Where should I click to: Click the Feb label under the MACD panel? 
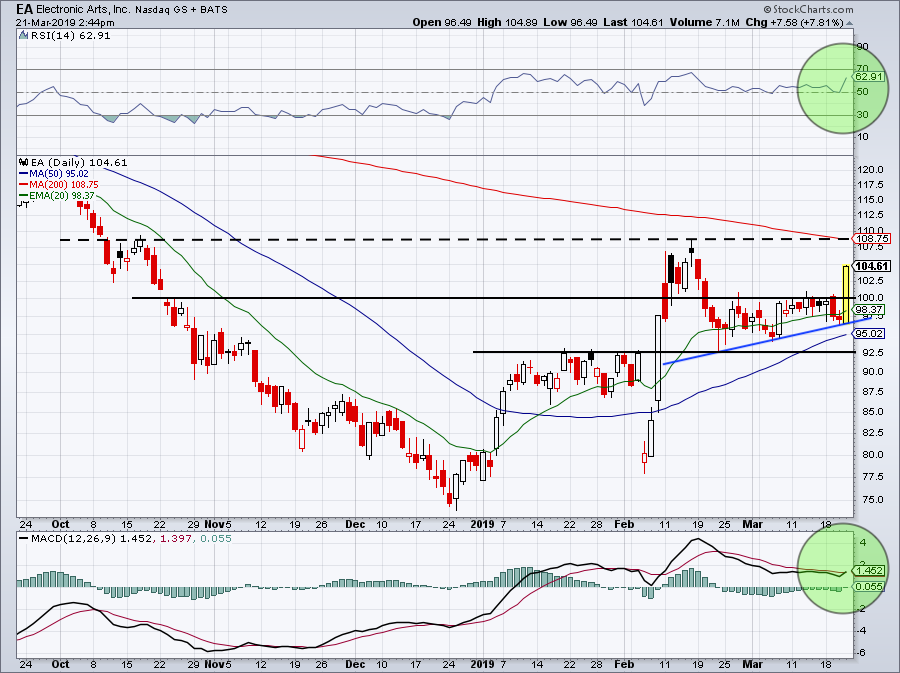pyautogui.click(x=624, y=664)
